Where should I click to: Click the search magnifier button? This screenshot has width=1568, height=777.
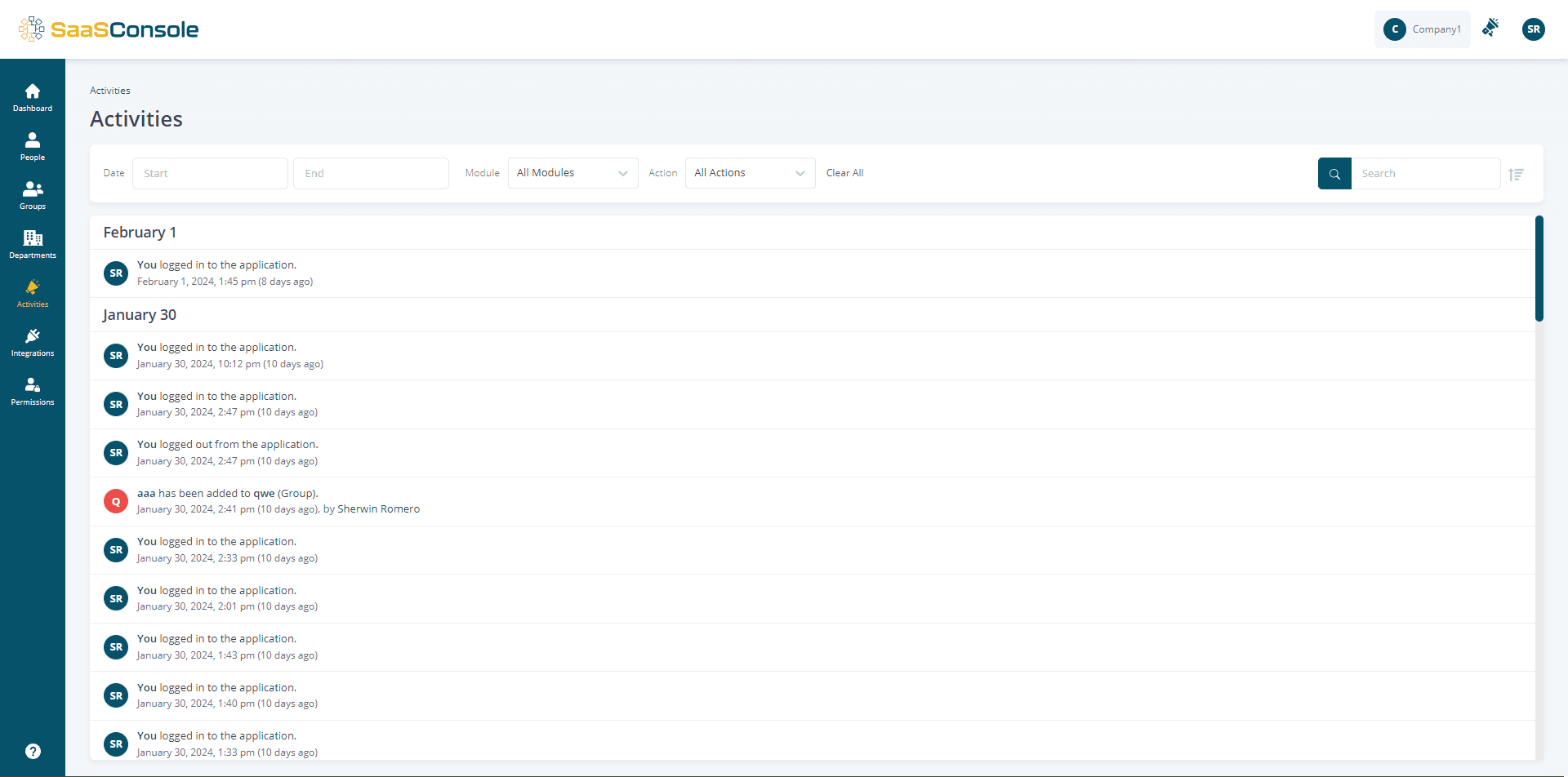1334,173
